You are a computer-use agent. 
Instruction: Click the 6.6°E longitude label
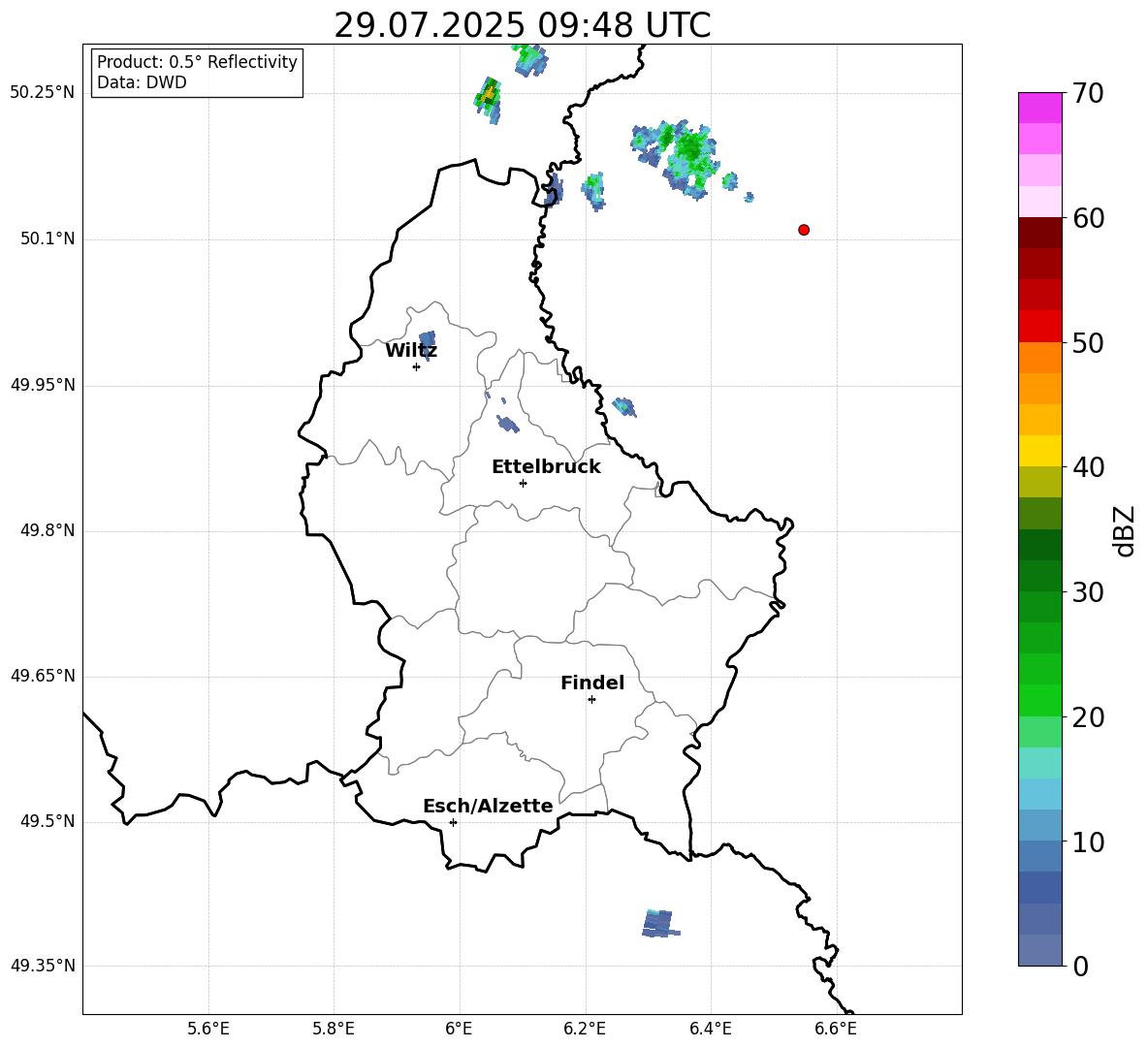836,1029
